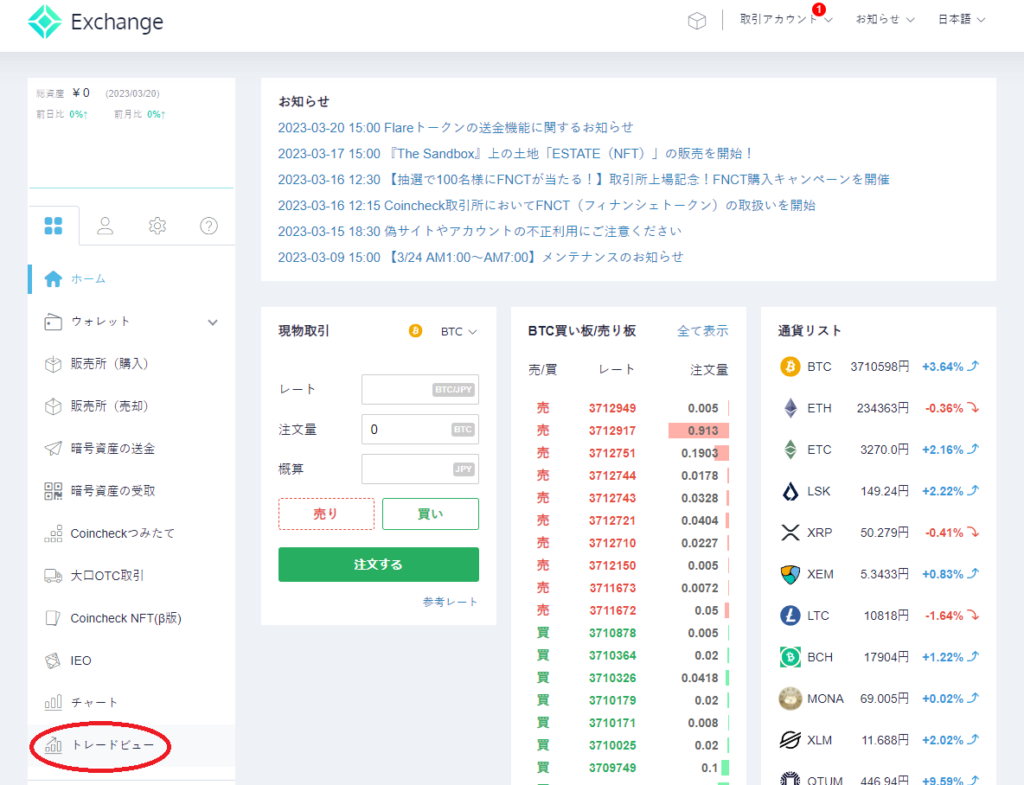Select the dashboard grid tab icon

pos(54,226)
